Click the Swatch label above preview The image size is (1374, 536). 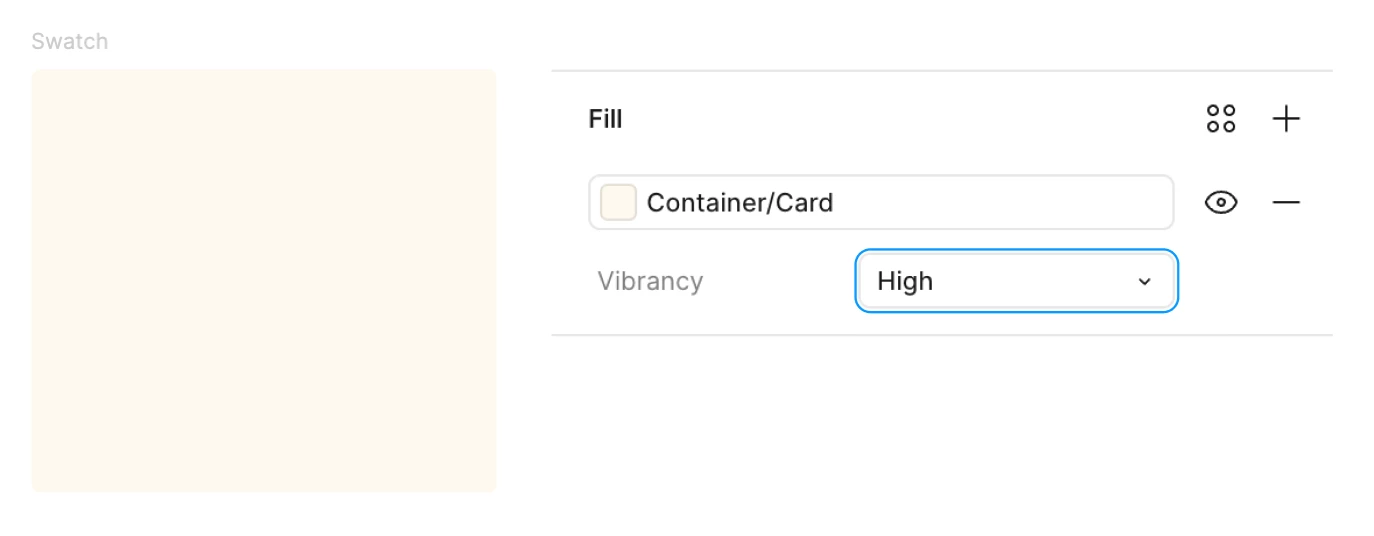pyautogui.click(x=70, y=42)
